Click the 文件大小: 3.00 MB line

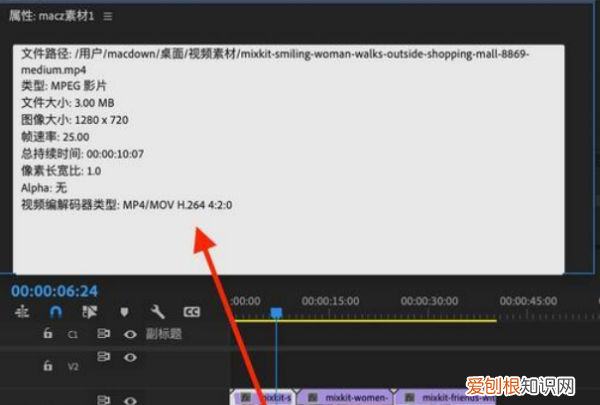tap(68, 103)
